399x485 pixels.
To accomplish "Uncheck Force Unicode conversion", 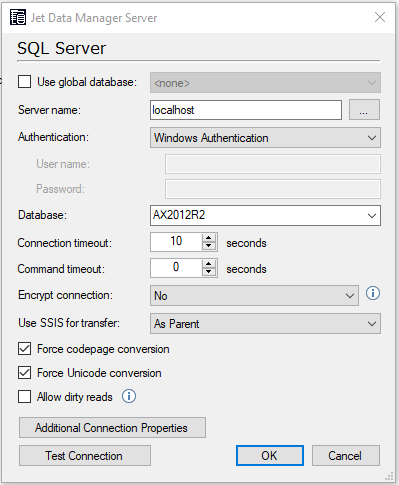I will [25, 373].
